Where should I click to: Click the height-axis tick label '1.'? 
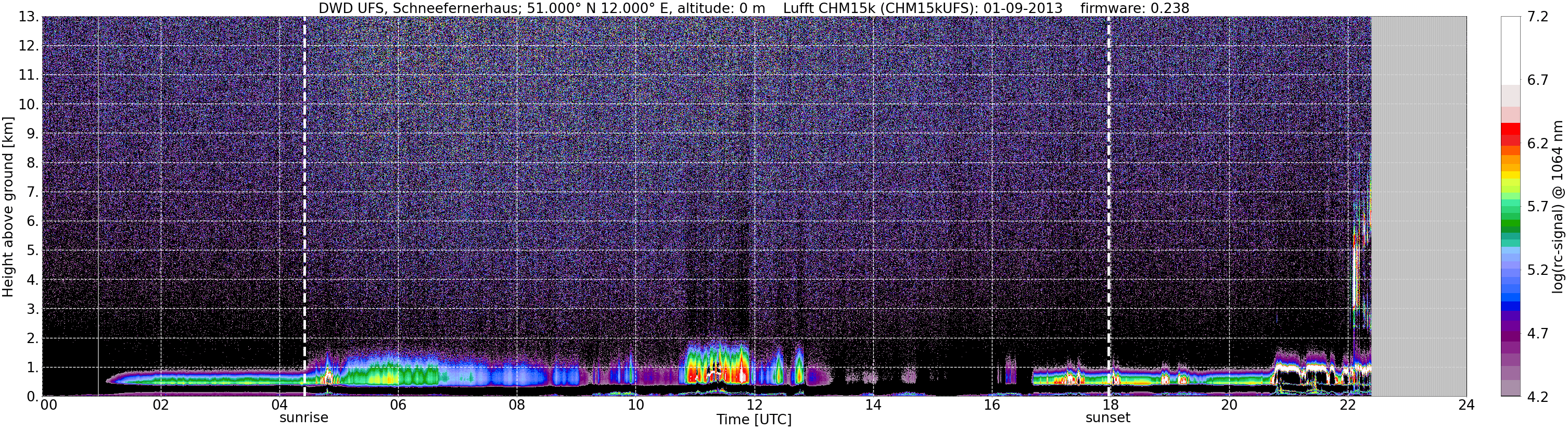[32, 368]
